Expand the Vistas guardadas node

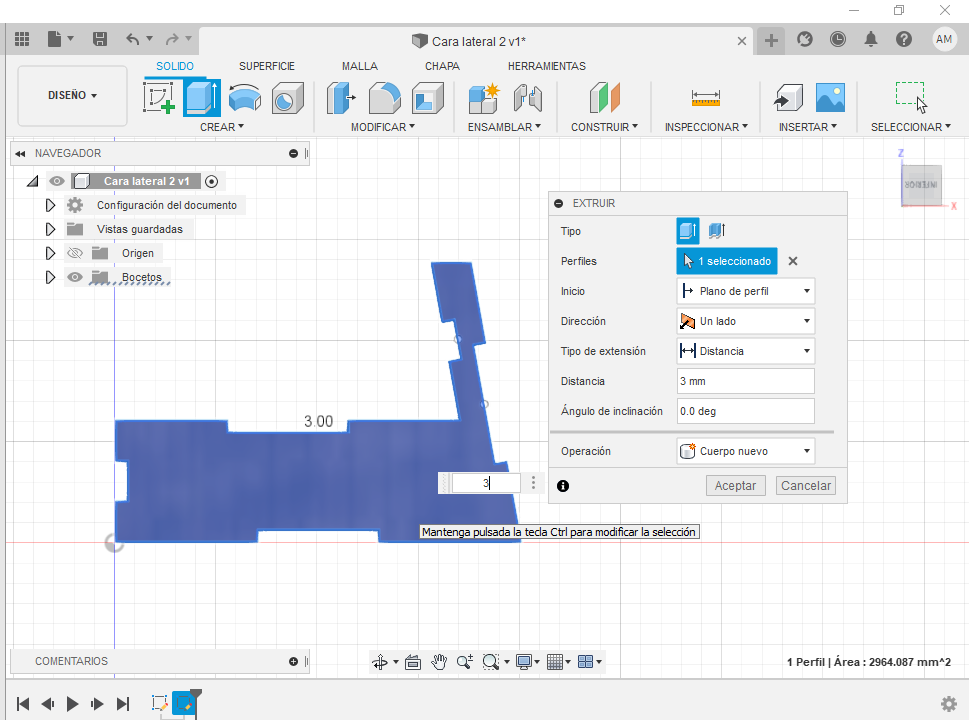click(x=51, y=229)
